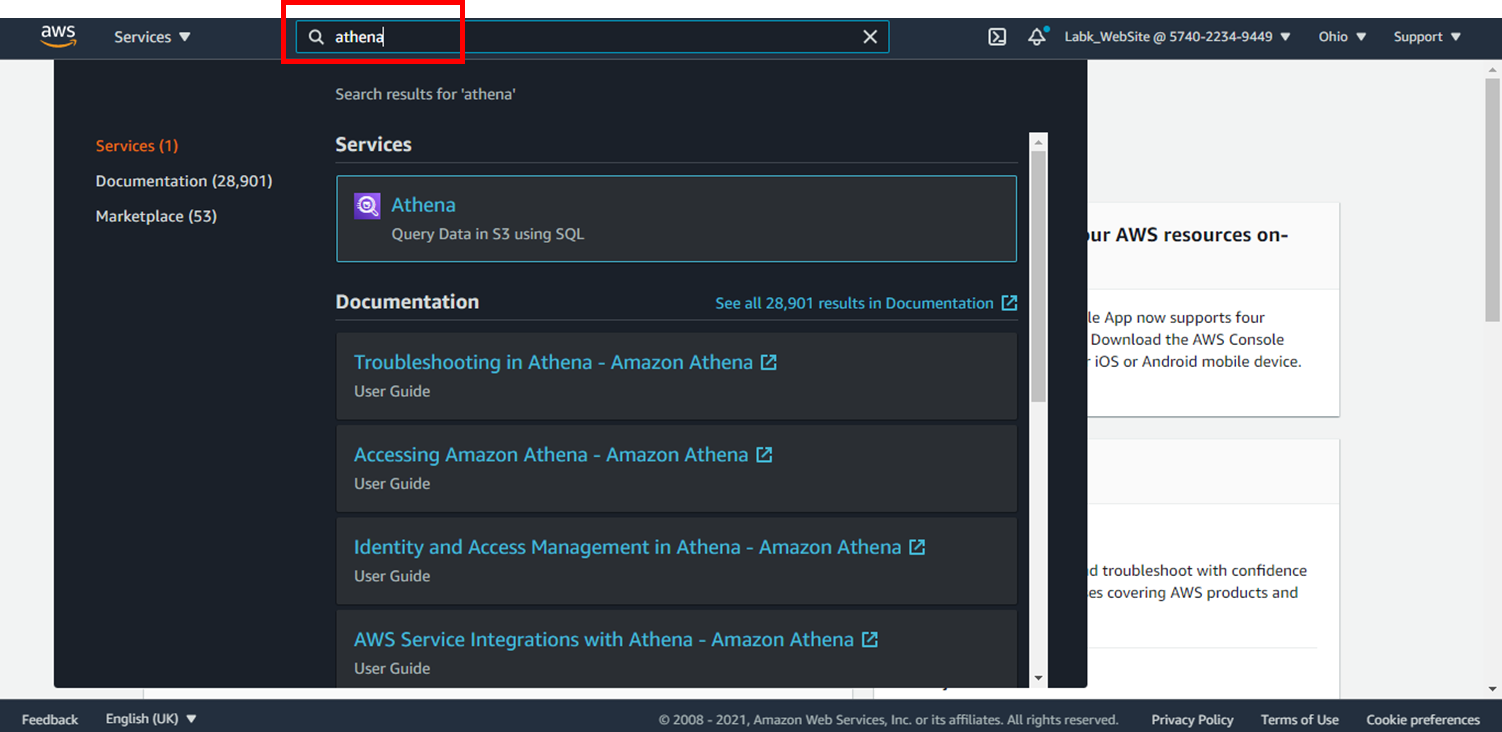Image resolution: width=1502 pixels, height=732 pixels.
Task: Open the AWS logo home link
Action: coord(58,37)
